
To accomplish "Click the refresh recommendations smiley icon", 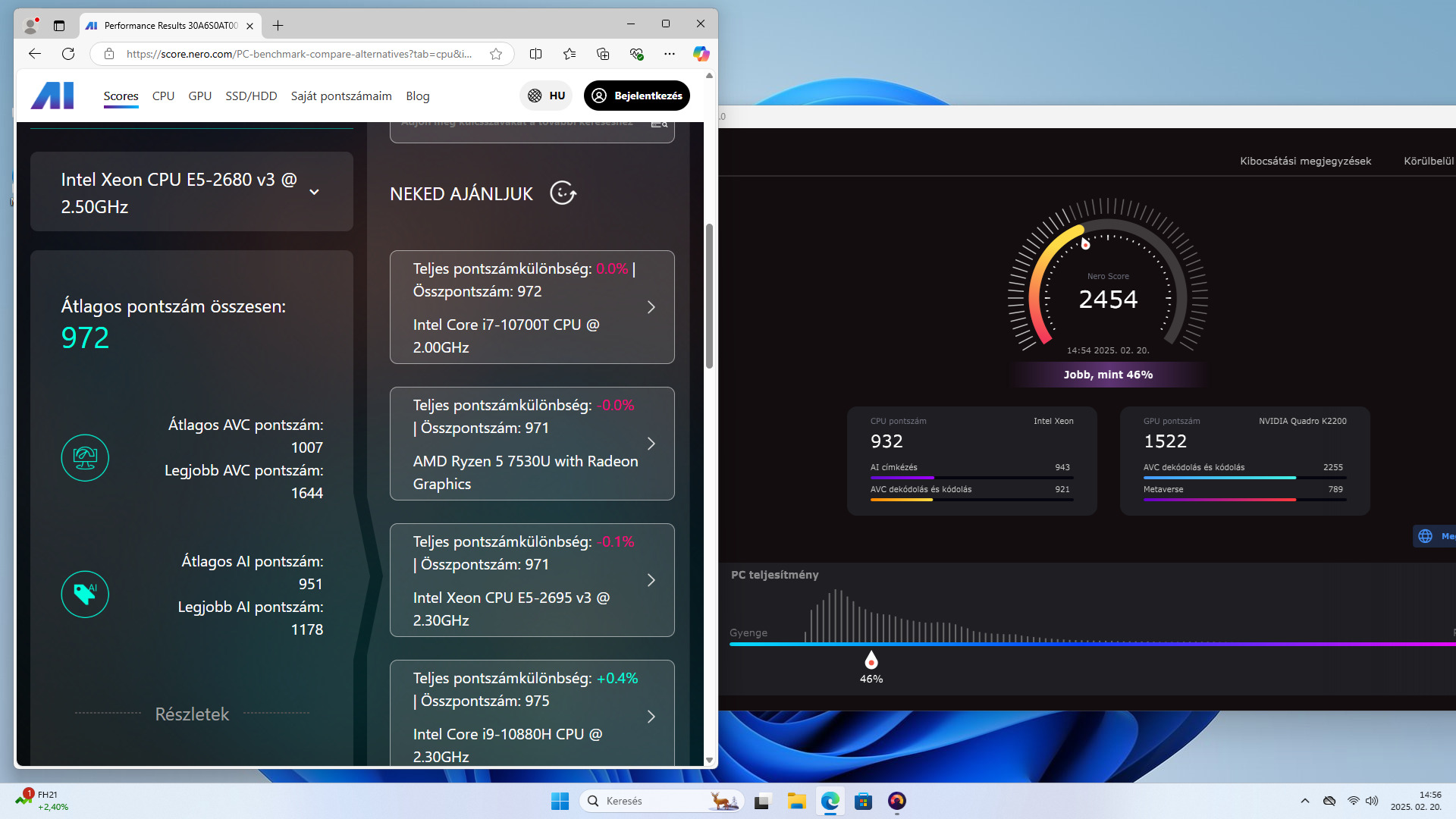I will (563, 193).
